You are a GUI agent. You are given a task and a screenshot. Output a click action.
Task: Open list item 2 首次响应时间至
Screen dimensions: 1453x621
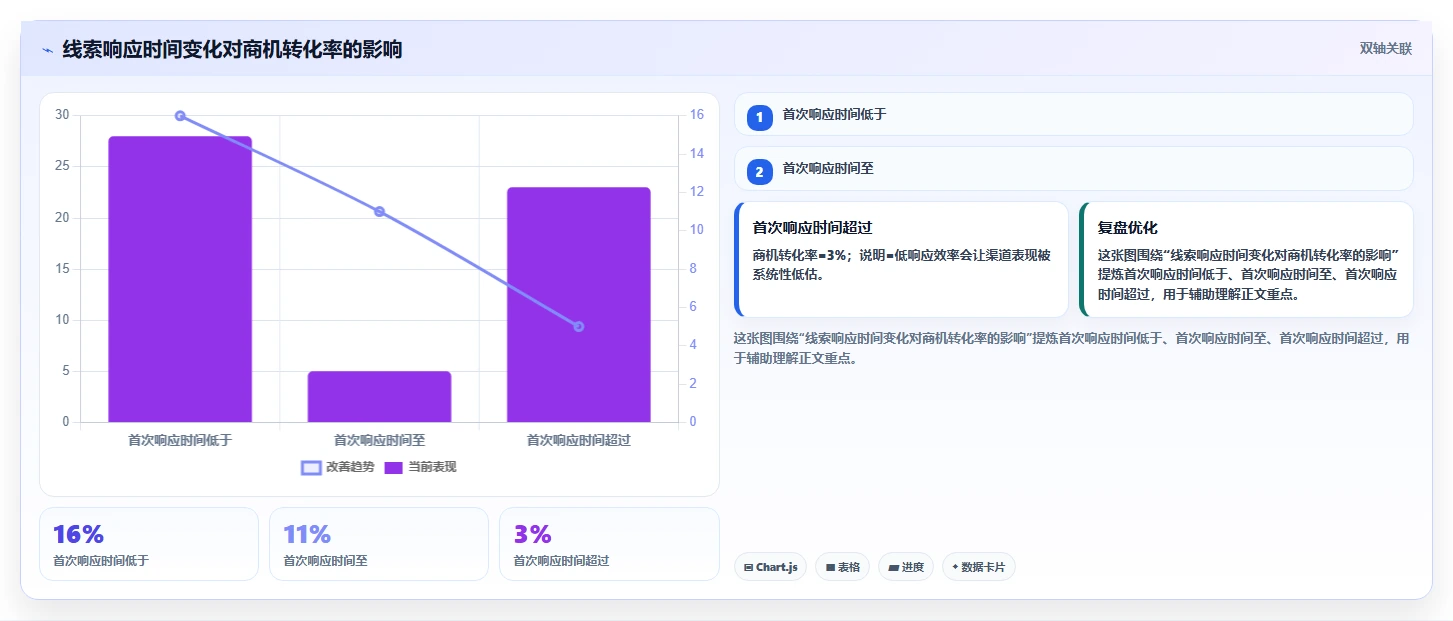tap(1073, 169)
